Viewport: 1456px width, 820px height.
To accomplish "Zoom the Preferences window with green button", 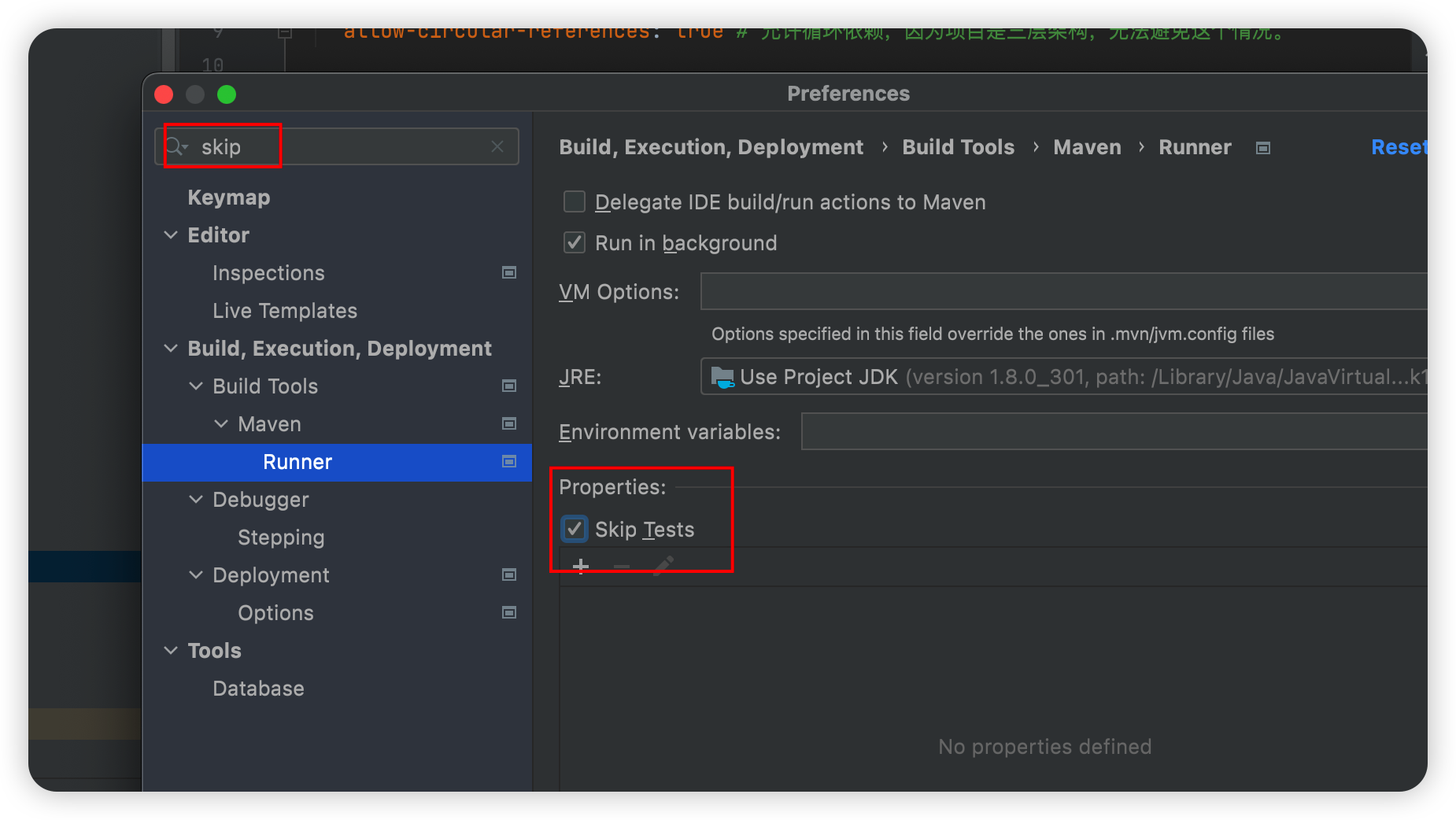I will point(227,94).
